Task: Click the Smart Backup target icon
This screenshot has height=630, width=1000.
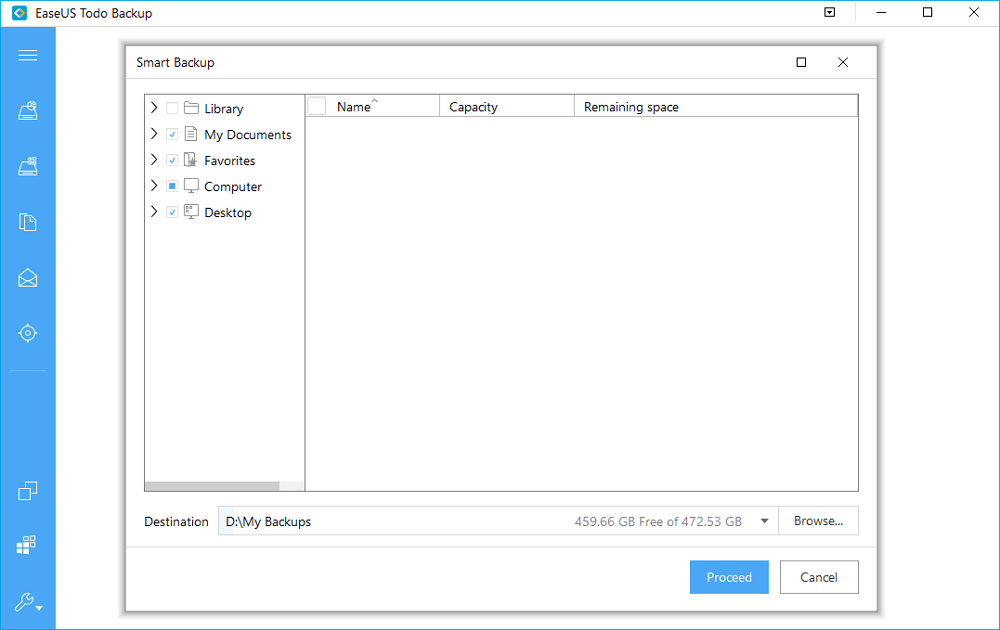Action: pyautogui.click(x=27, y=333)
